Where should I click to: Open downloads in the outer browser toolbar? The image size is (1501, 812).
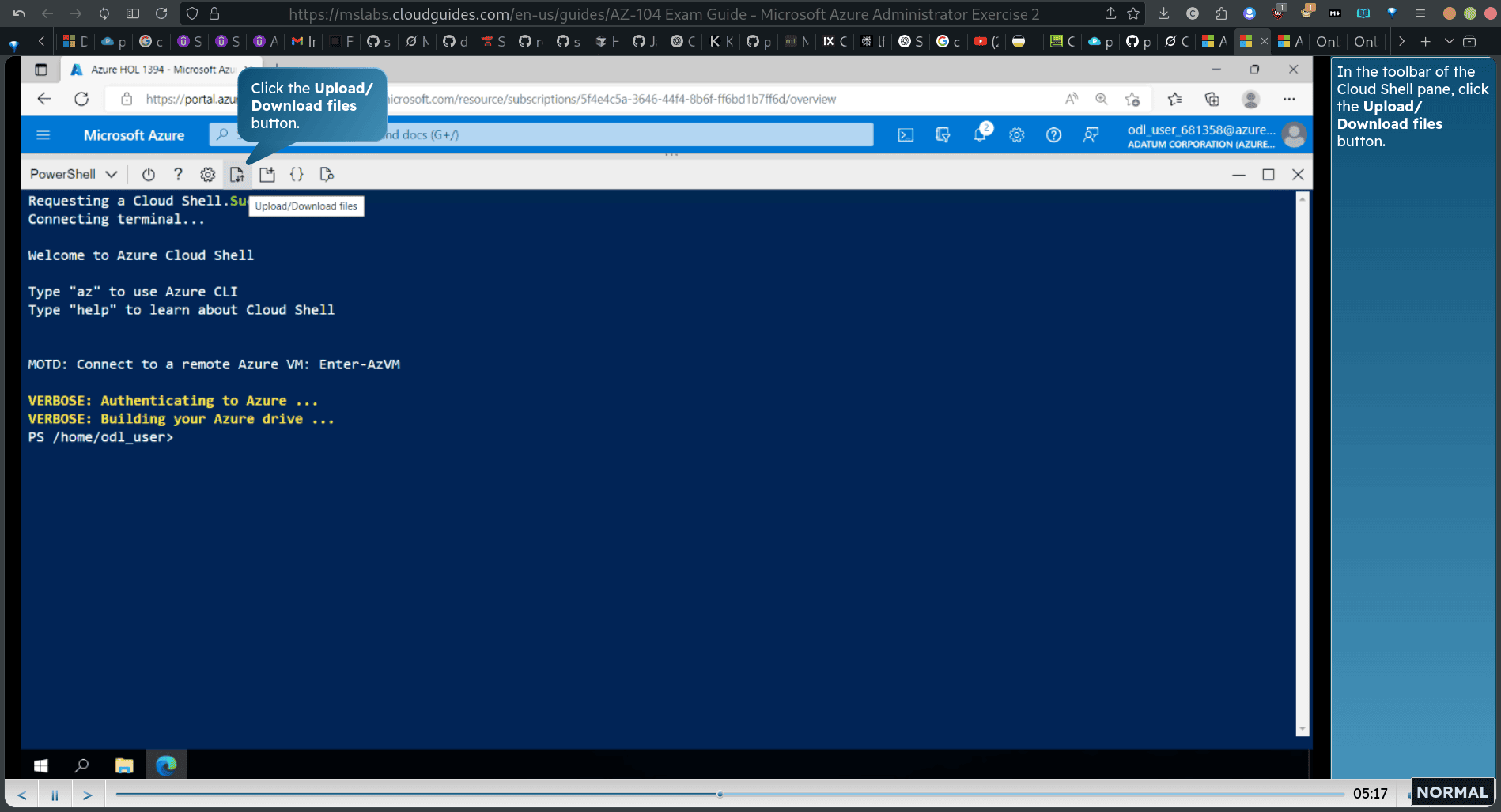click(1163, 13)
